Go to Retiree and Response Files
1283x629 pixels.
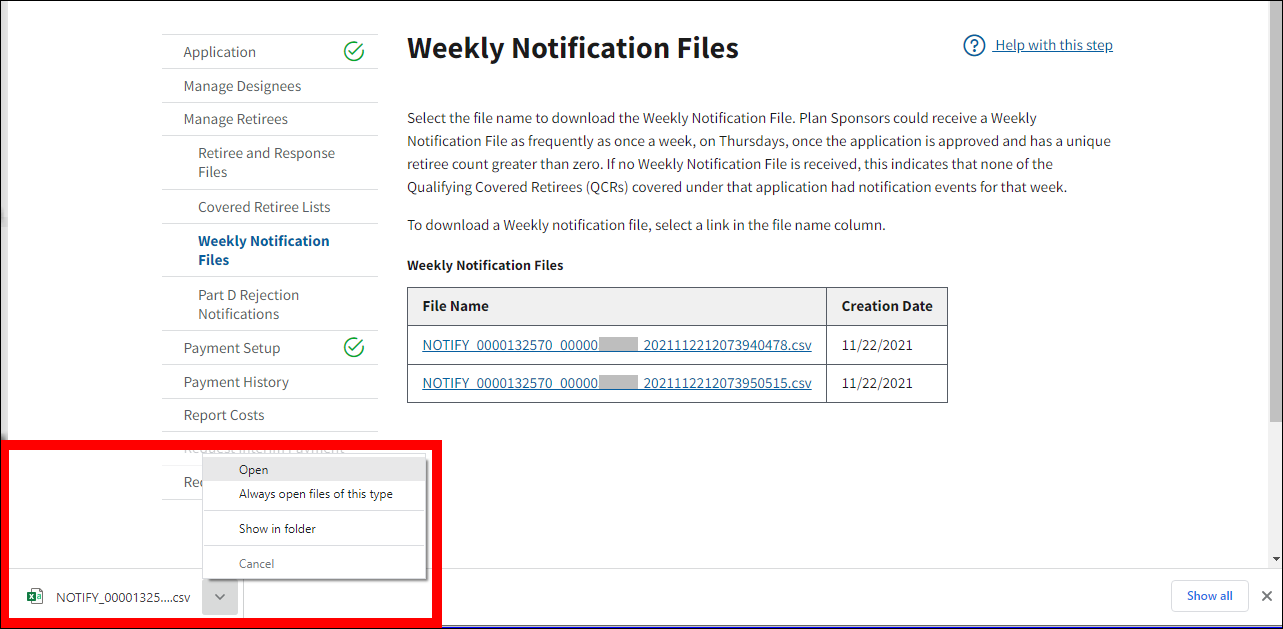coord(266,163)
